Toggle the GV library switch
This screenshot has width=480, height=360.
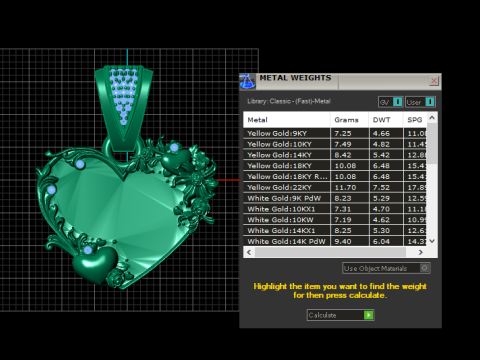pyautogui.click(x=390, y=102)
